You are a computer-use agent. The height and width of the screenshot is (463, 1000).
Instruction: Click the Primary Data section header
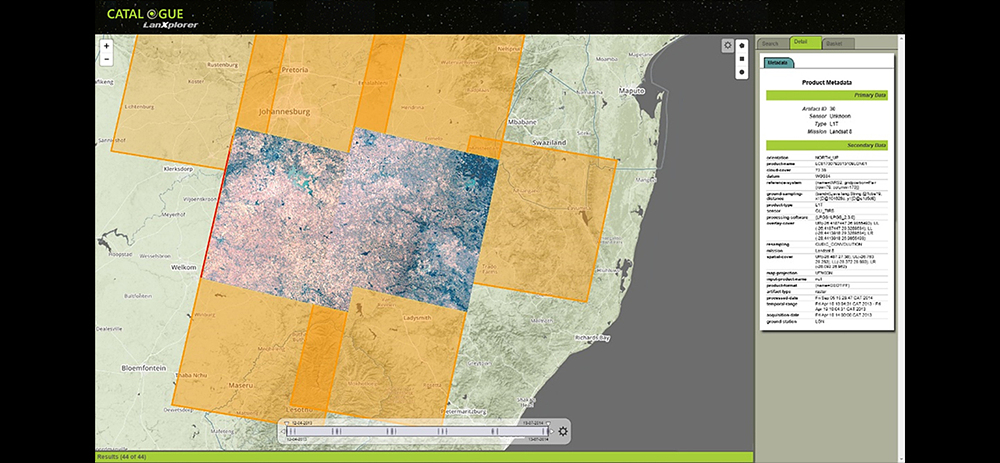[827, 95]
